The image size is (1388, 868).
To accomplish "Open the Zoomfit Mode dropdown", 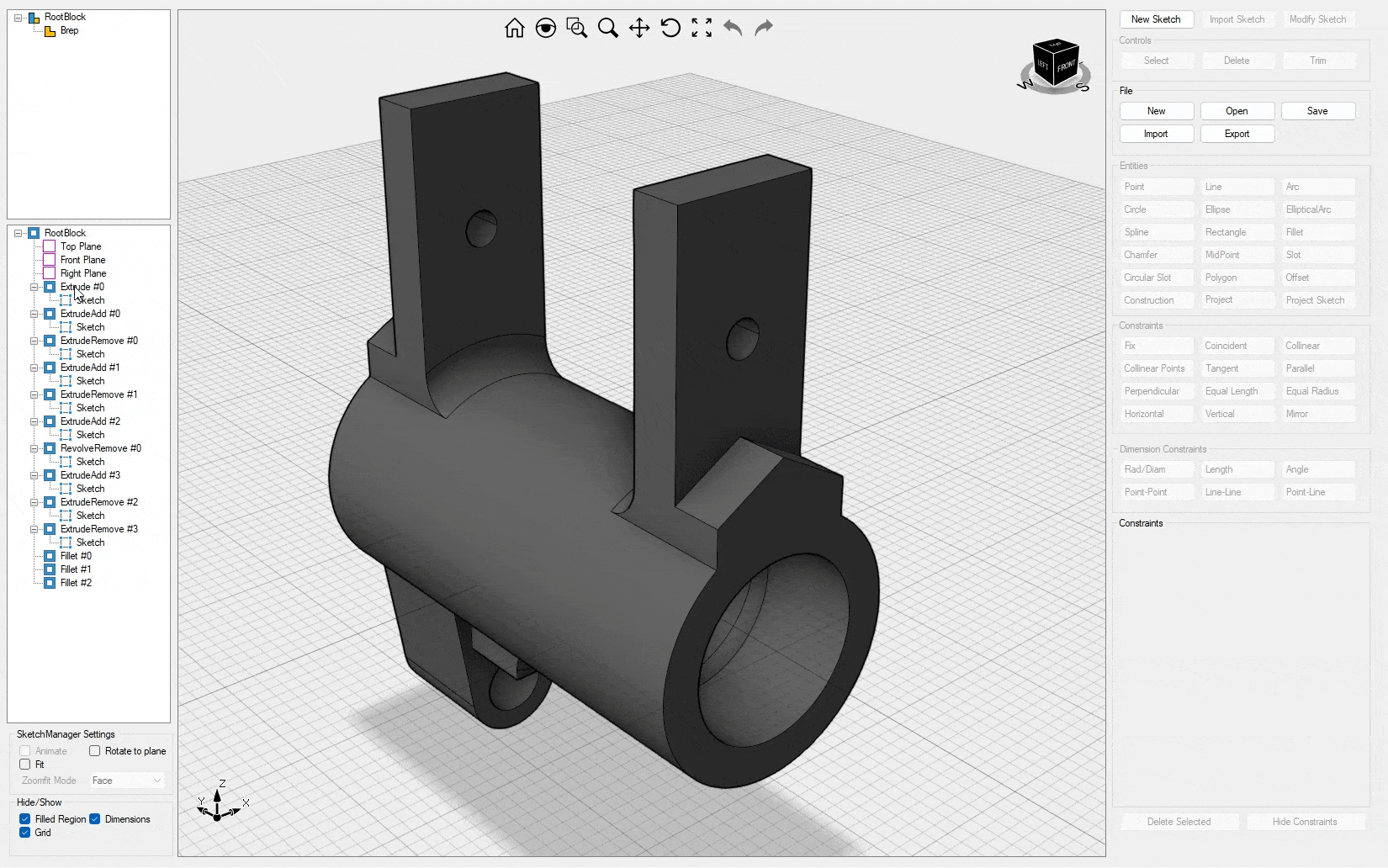I will tap(127, 781).
